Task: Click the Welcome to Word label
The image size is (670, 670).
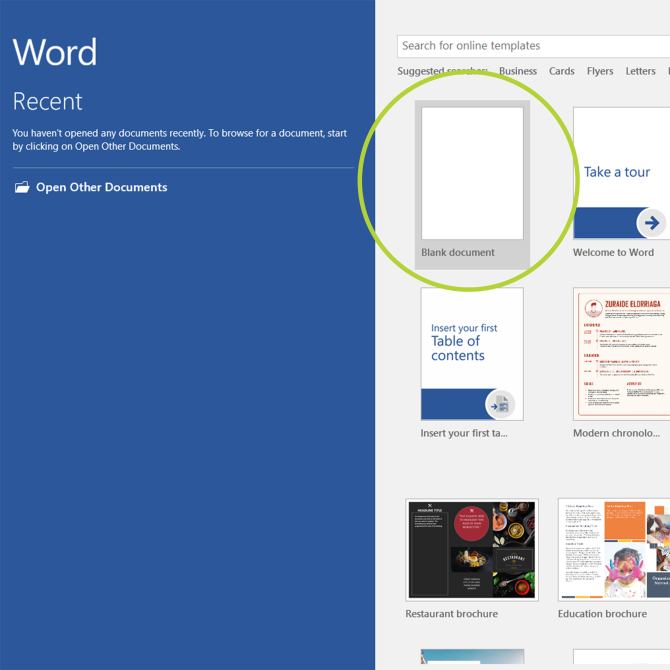Action: (613, 253)
